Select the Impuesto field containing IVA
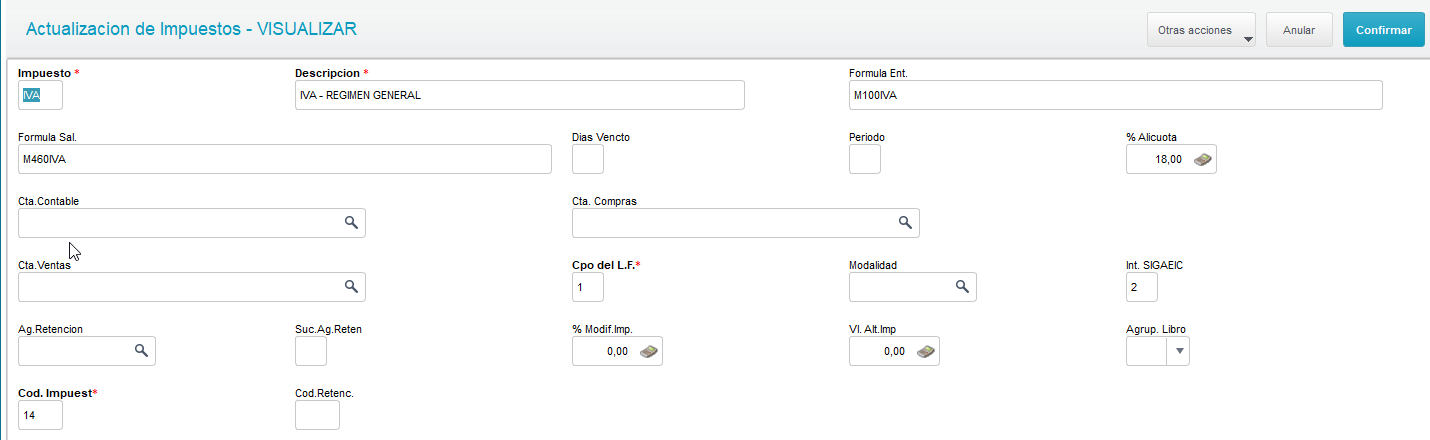The image size is (1430, 440). coord(41,95)
